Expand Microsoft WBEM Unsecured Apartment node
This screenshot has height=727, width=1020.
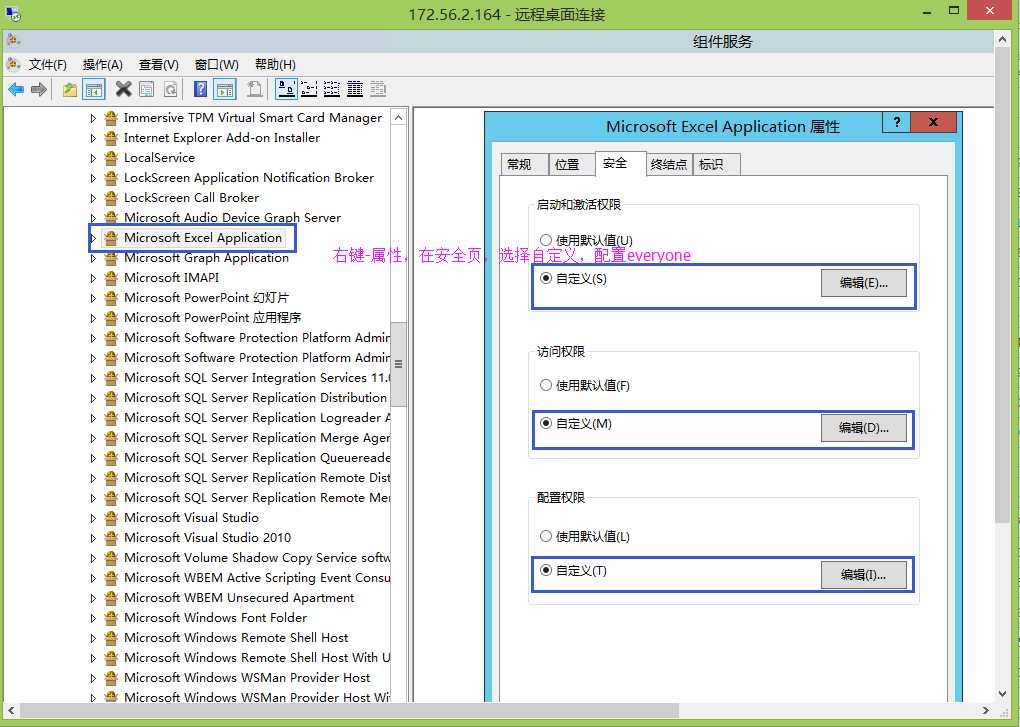[x=93, y=598]
